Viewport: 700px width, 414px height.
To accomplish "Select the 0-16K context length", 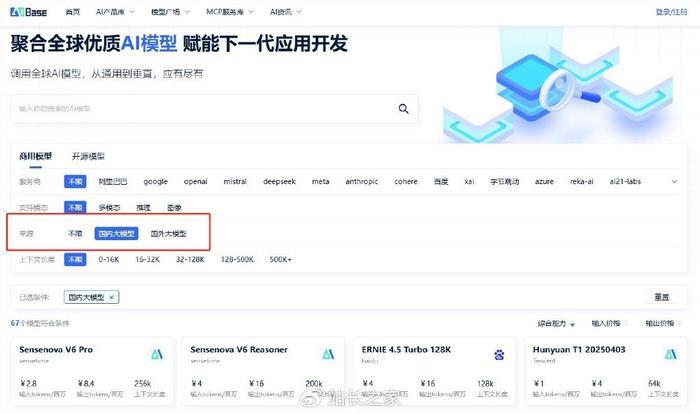I will [x=109, y=259].
